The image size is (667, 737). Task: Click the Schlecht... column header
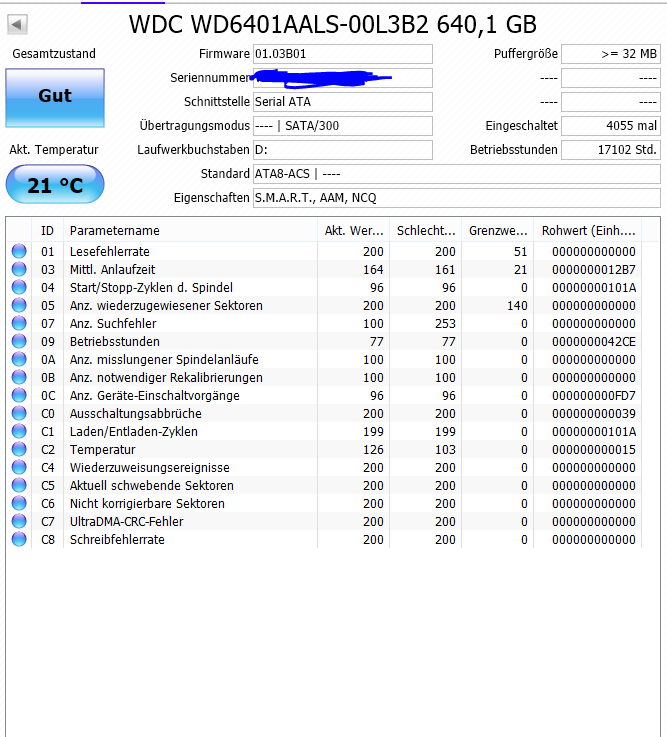tap(425, 231)
